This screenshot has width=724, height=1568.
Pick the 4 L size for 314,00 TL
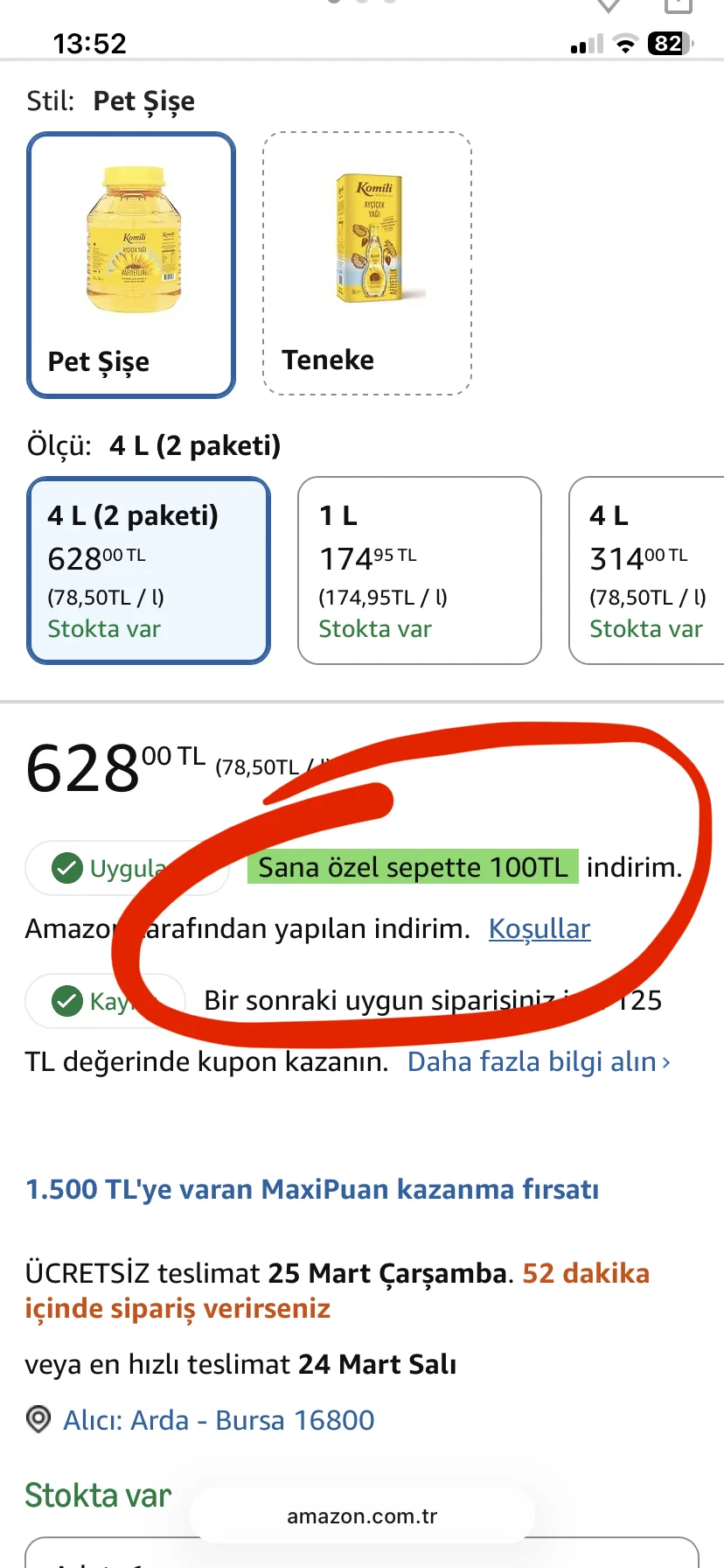[x=647, y=570]
